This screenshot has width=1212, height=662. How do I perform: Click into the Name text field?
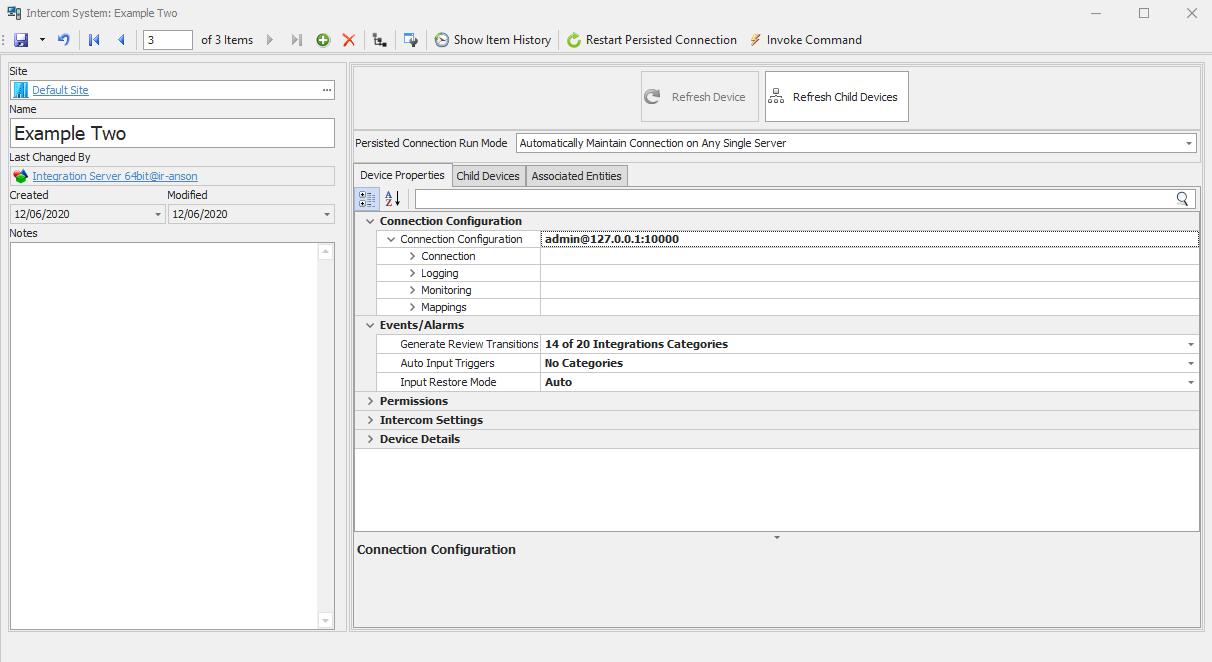tap(172, 134)
